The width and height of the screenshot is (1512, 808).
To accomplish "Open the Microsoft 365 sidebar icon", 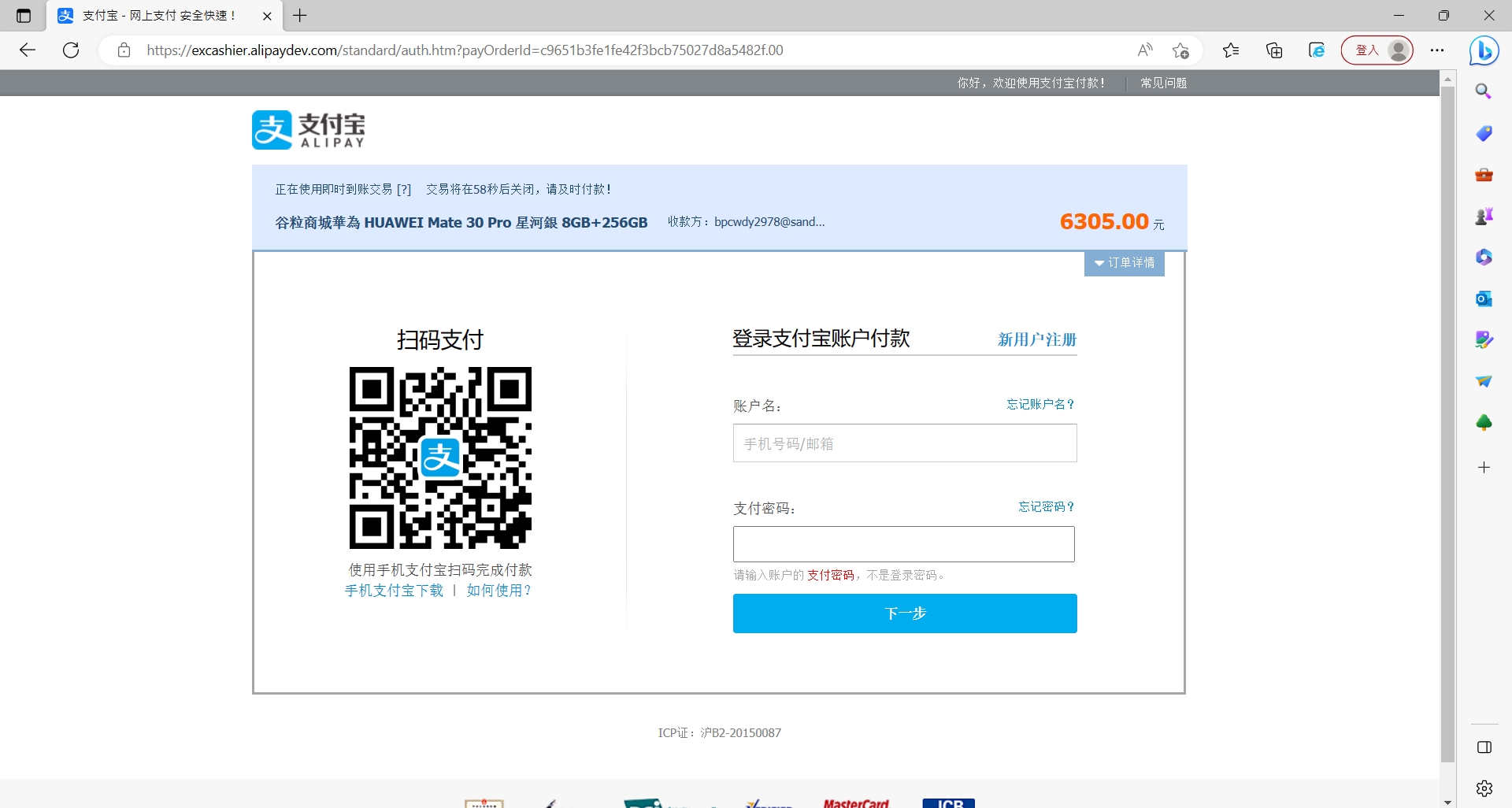I will point(1484,258).
